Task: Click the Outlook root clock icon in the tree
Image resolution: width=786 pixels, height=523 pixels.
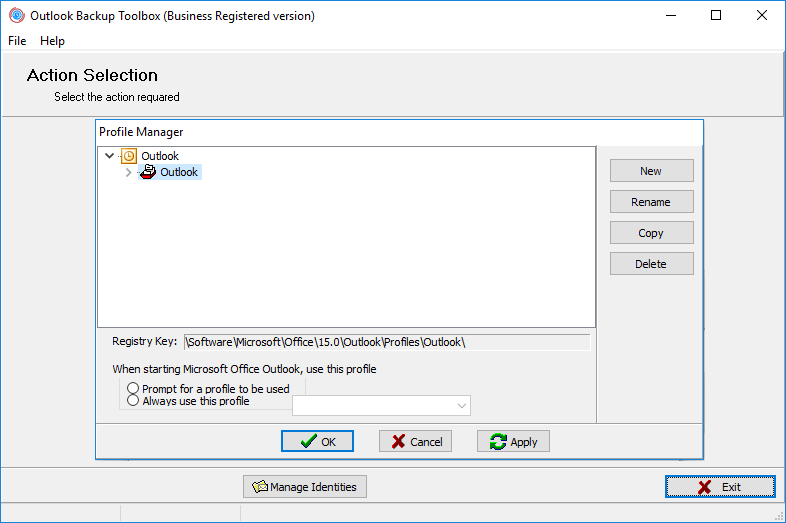Action: coord(129,156)
